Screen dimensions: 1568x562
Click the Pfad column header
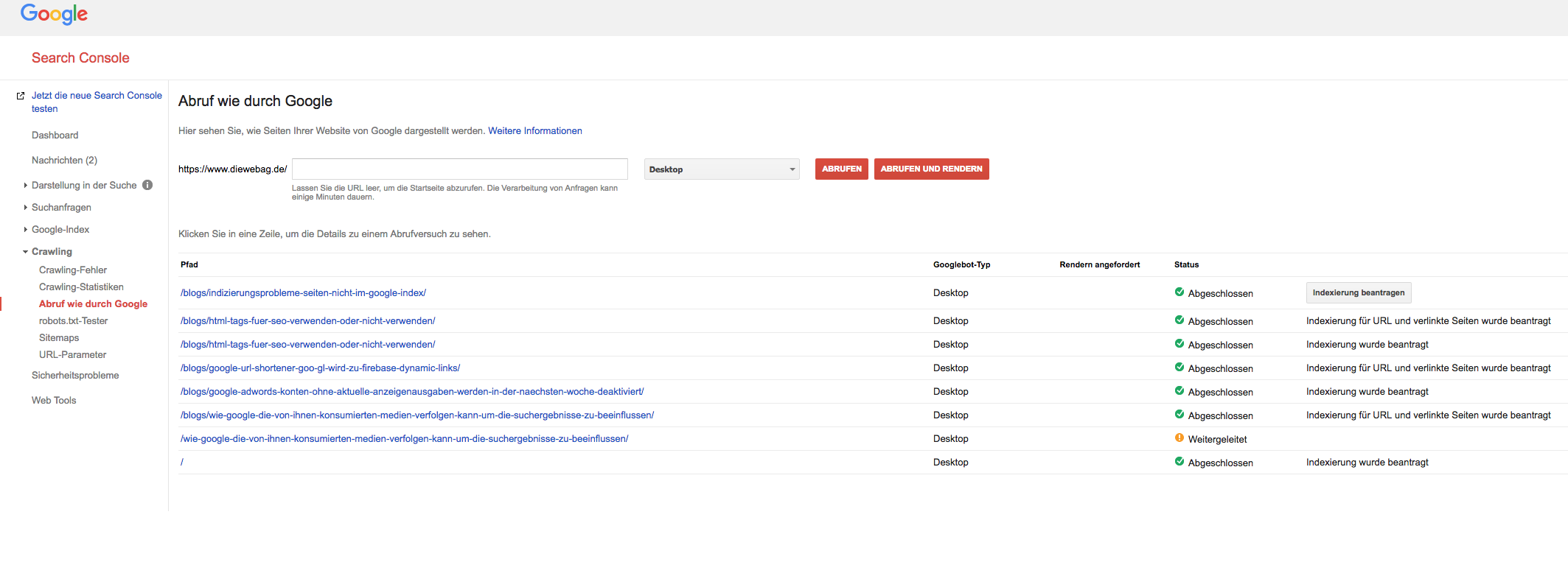pyautogui.click(x=189, y=264)
